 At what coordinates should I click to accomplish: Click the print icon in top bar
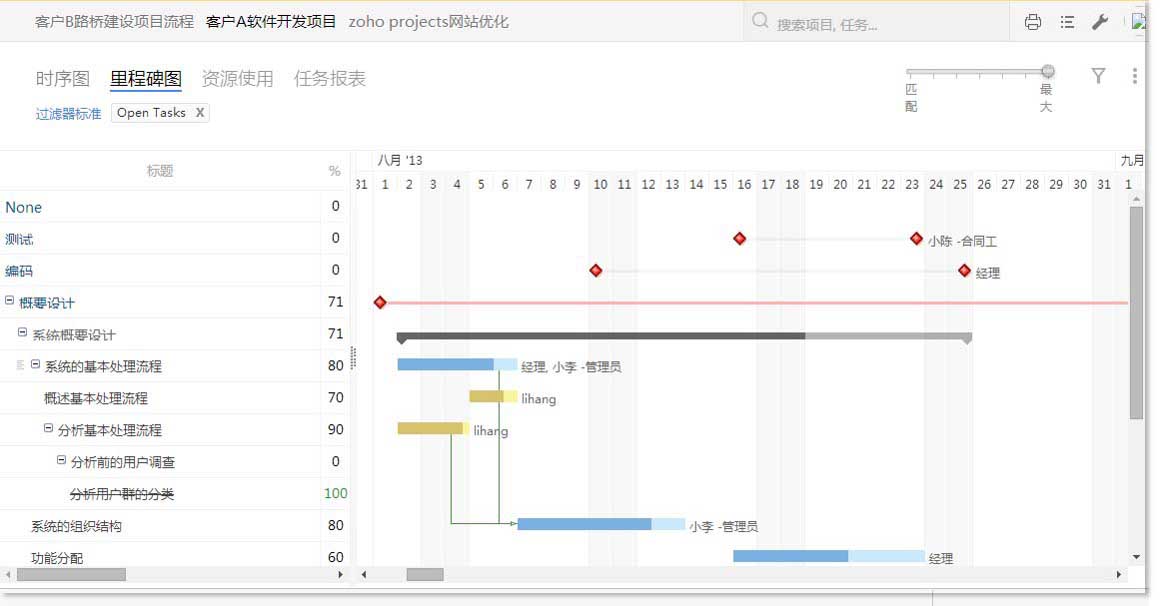[1032, 22]
